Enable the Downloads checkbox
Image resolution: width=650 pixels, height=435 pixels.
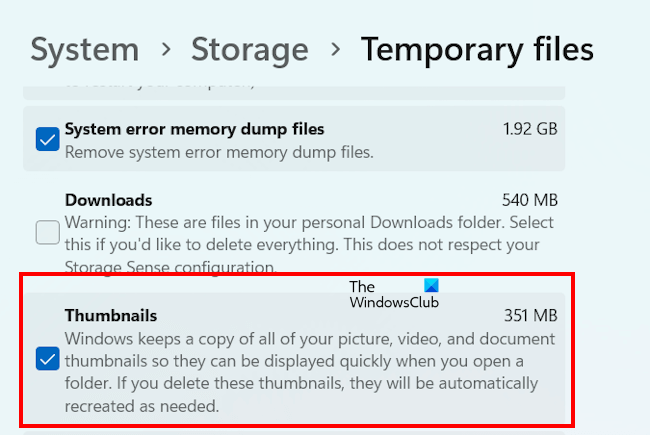point(47,233)
